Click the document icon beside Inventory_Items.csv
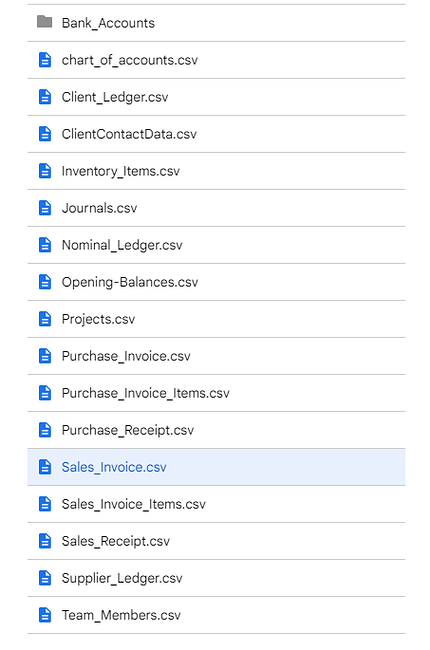Screen dimensions: 430x650 (45, 171)
